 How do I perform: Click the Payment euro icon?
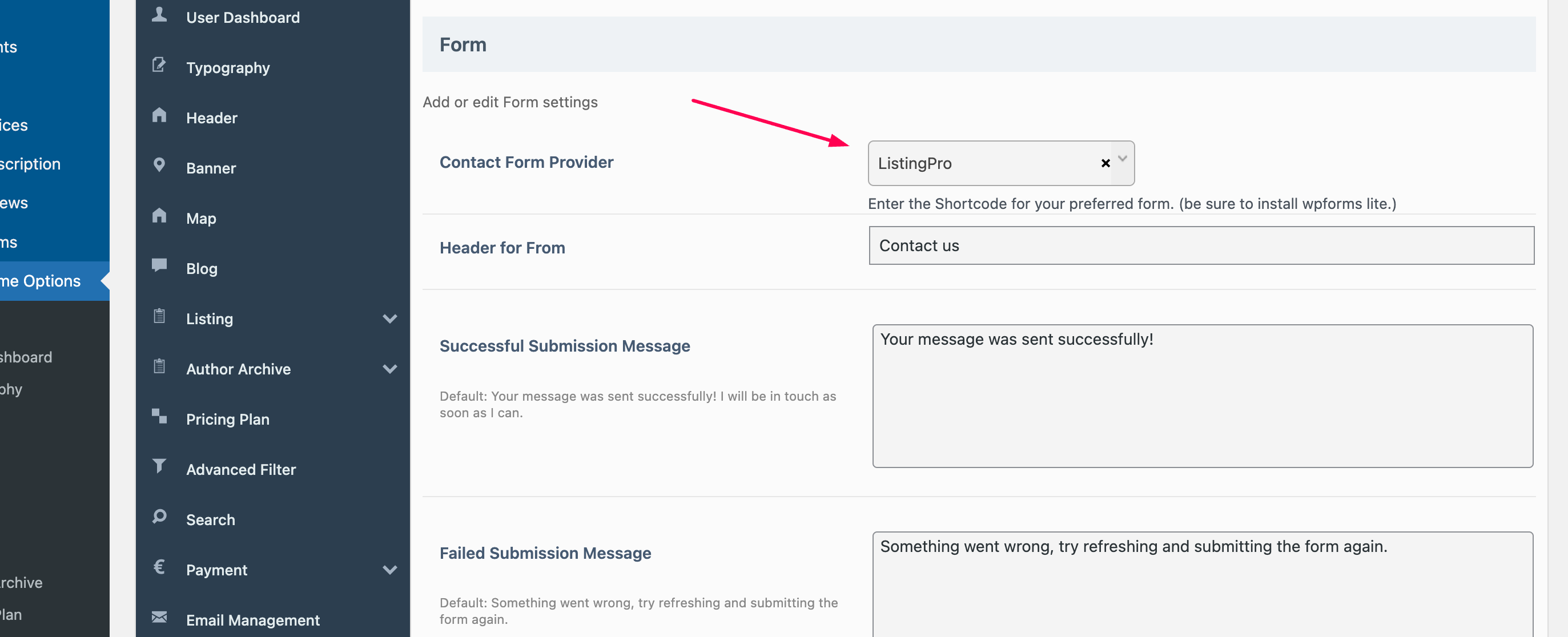click(159, 567)
